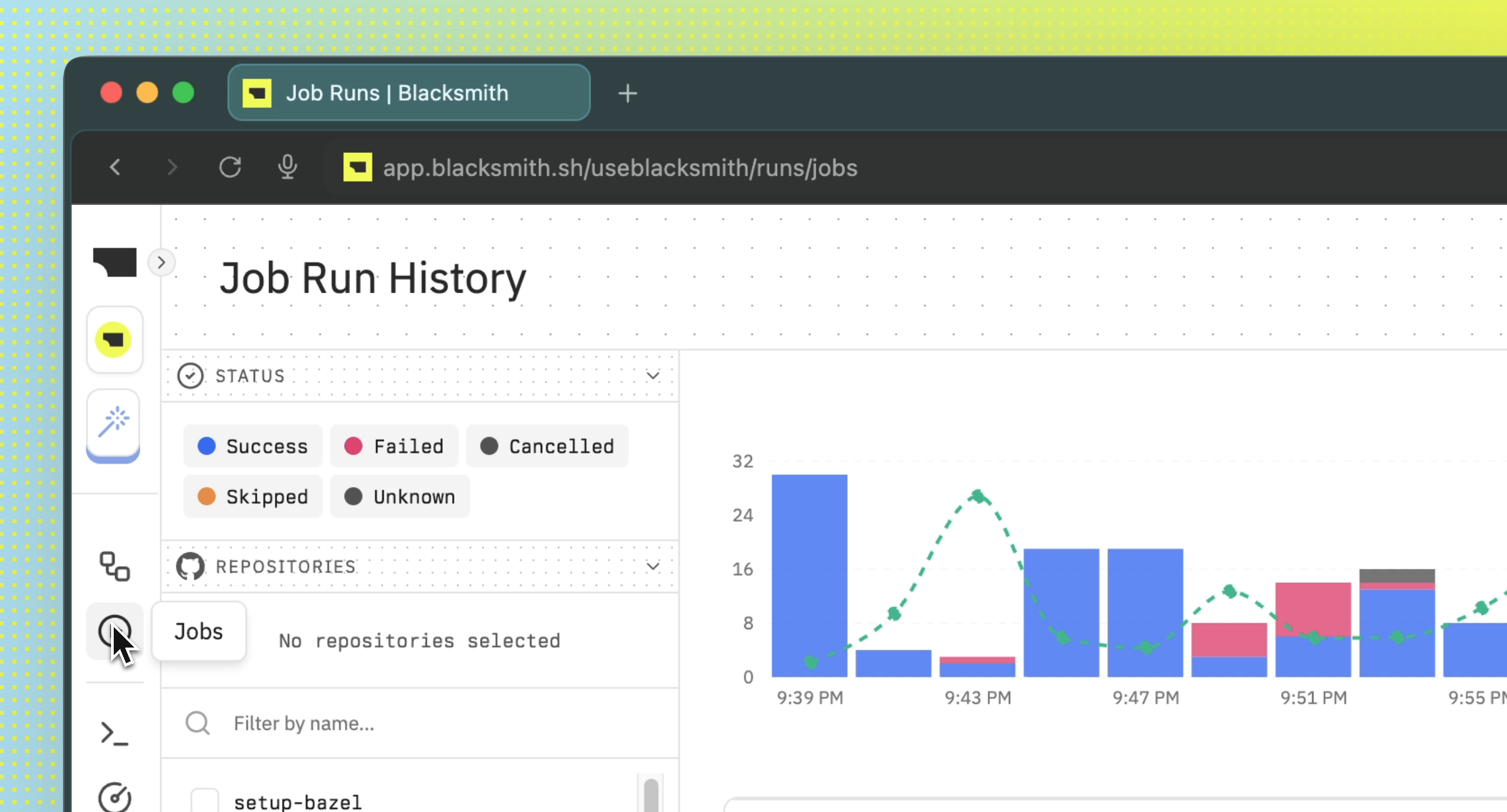Image resolution: width=1507 pixels, height=812 pixels.
Task: Click the Job Run History heading
Action: [373, 278]
